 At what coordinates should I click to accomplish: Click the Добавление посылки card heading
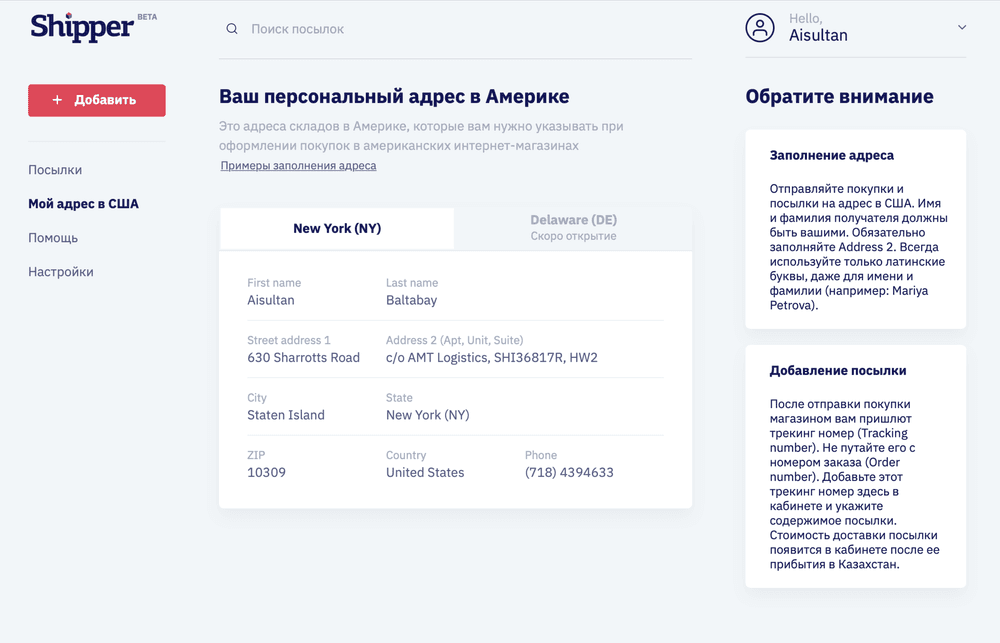(x=838, y=371)
